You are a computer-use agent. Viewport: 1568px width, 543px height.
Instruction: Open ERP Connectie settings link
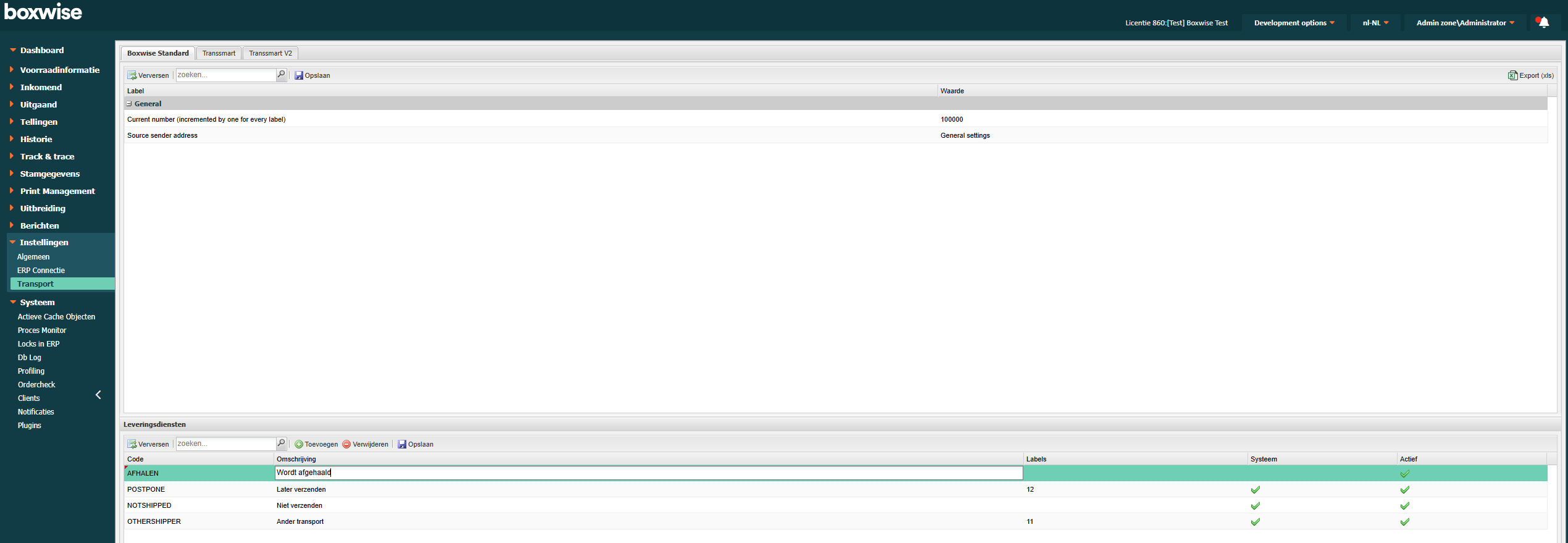41,271
